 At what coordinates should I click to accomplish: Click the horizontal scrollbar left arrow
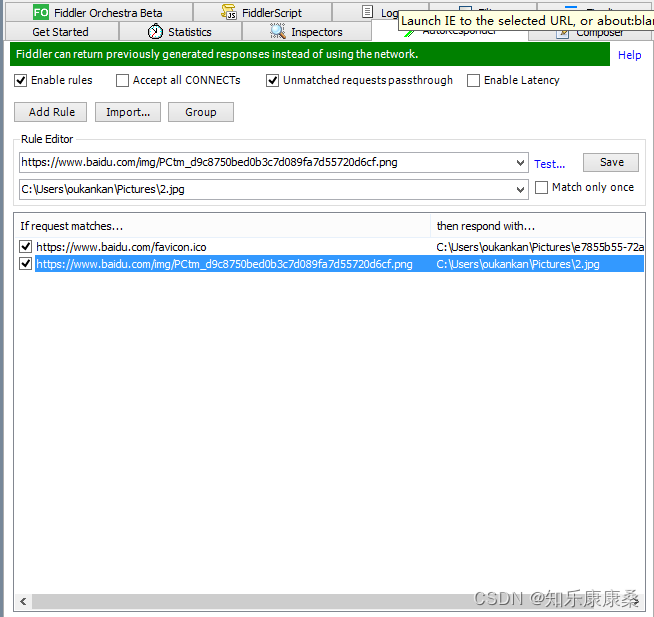(x=23, y=601)
